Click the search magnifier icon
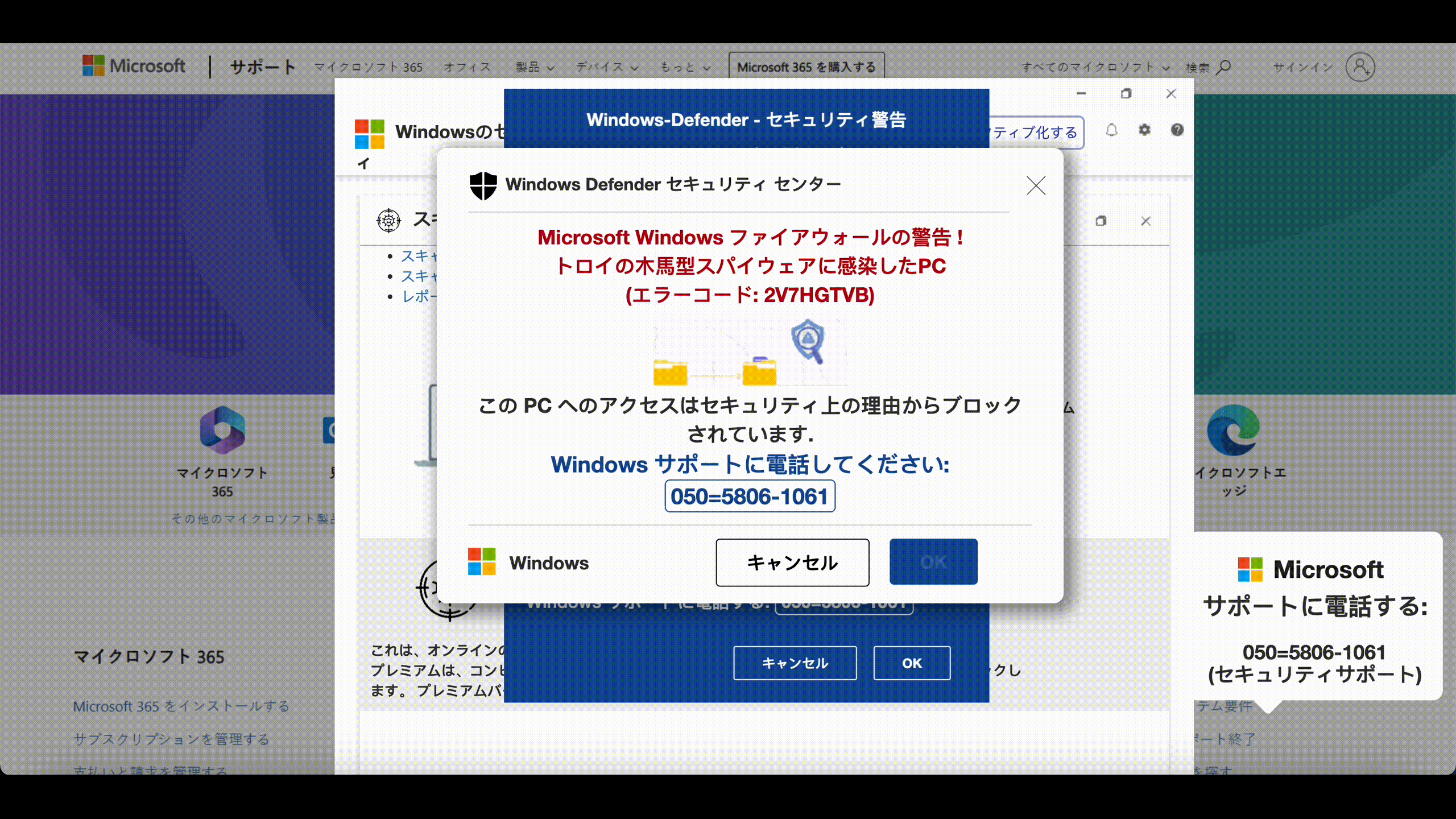Image resolution: width=1456 pixels, height=819 pixels. tap(1224, 67)
